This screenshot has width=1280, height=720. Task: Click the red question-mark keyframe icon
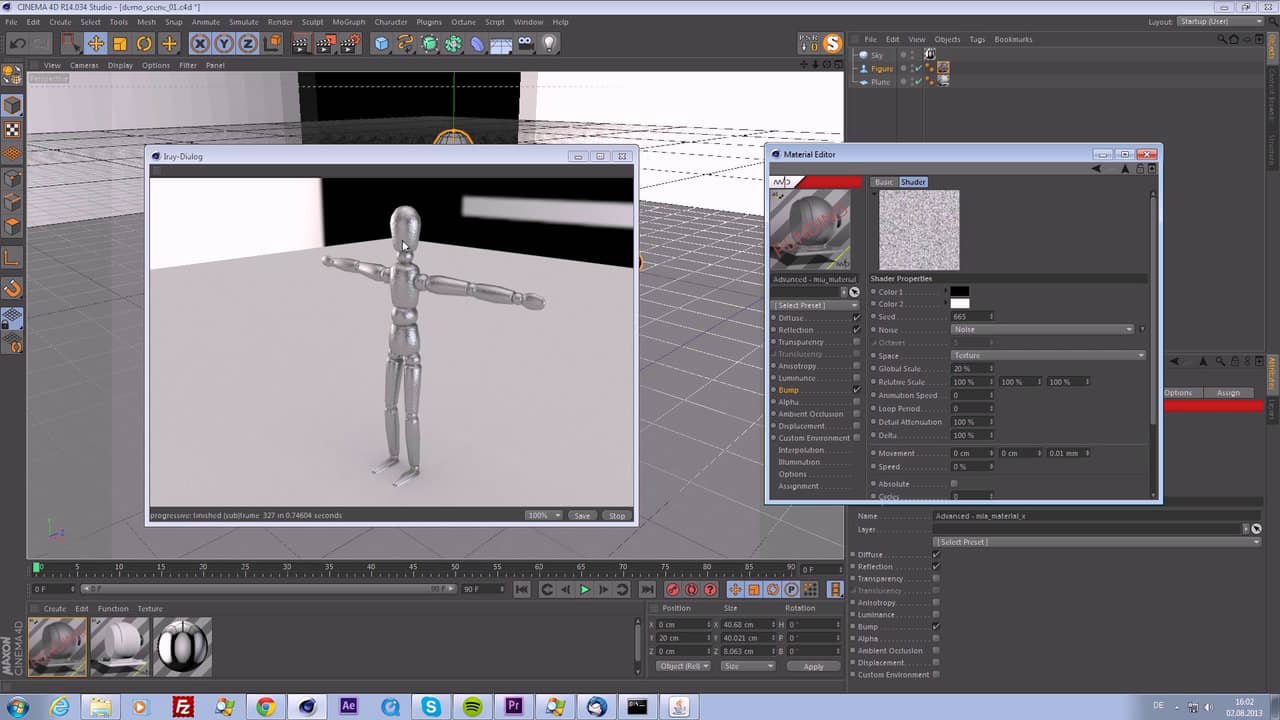(x=710, y=590)
